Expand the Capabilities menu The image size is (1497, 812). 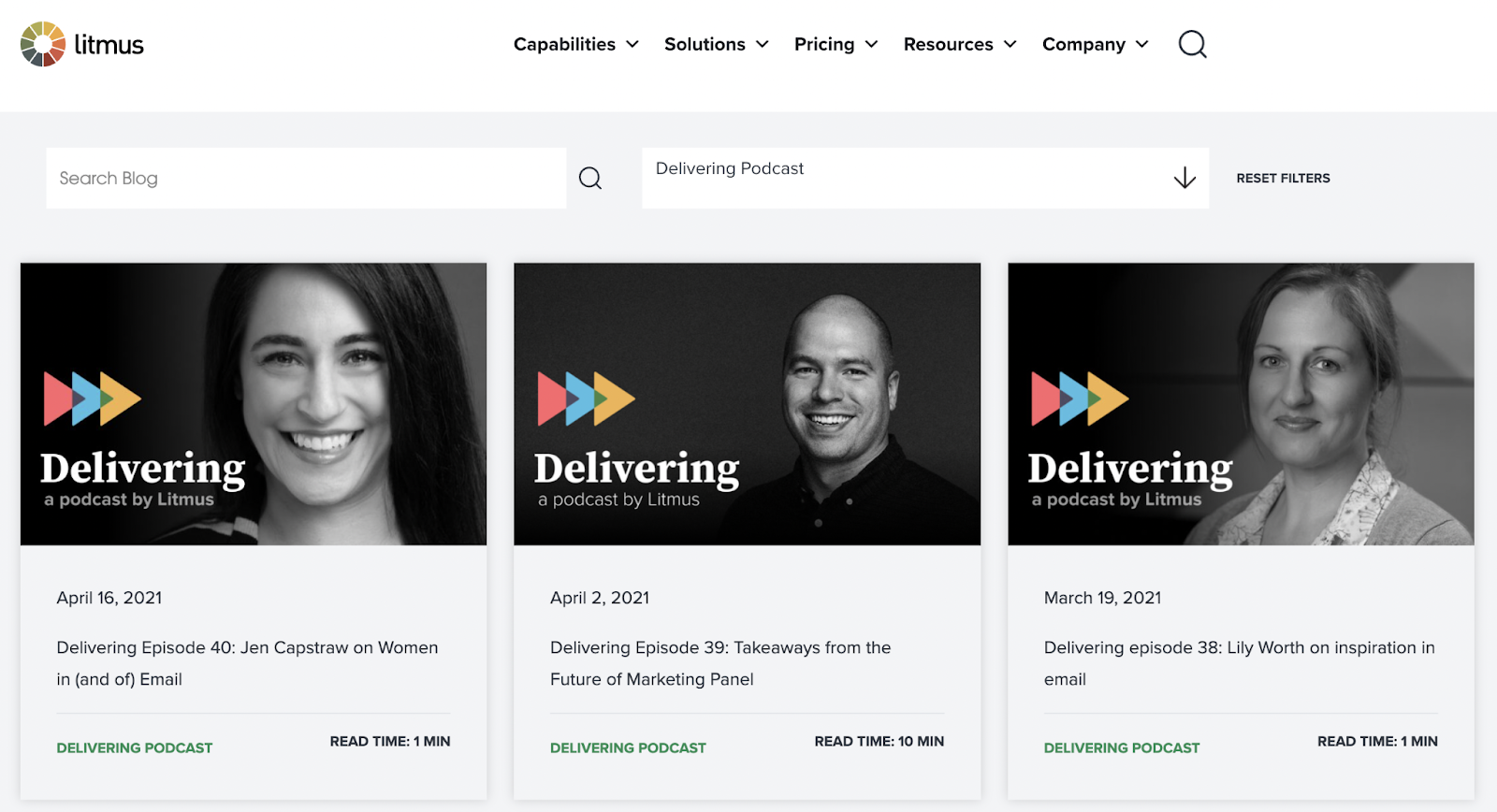click(575, 44)
